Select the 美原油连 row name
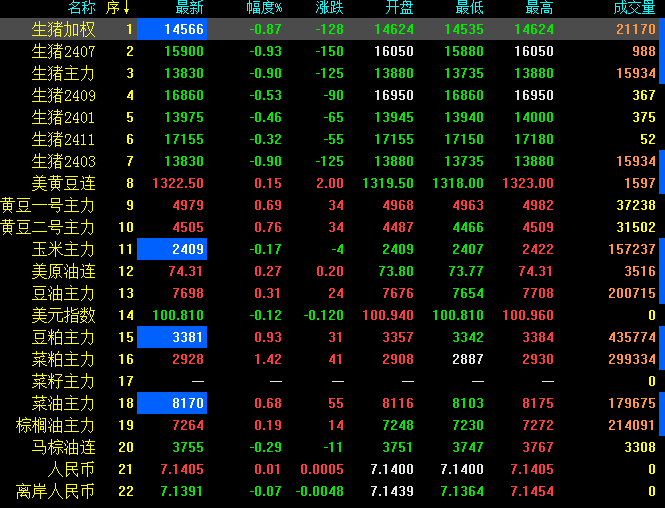Image resolution: width=665 pixels, height=508 pixels. tap(64, 272)
